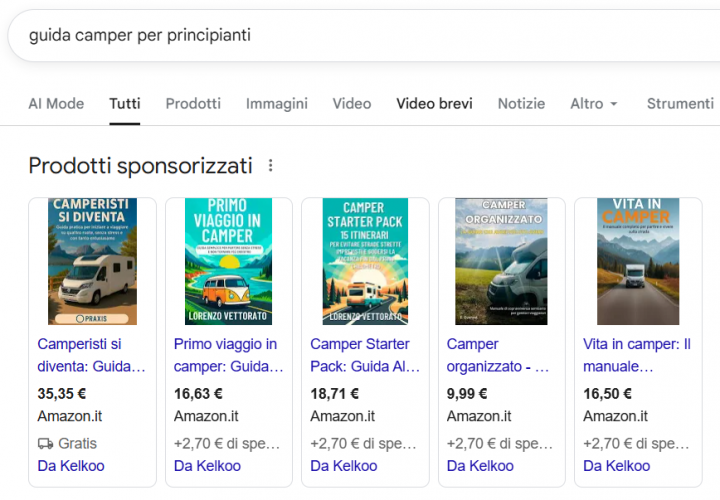Open the Strumenti search tools
The height and width of the screenshot is (500, 720).
click(680, 104)
